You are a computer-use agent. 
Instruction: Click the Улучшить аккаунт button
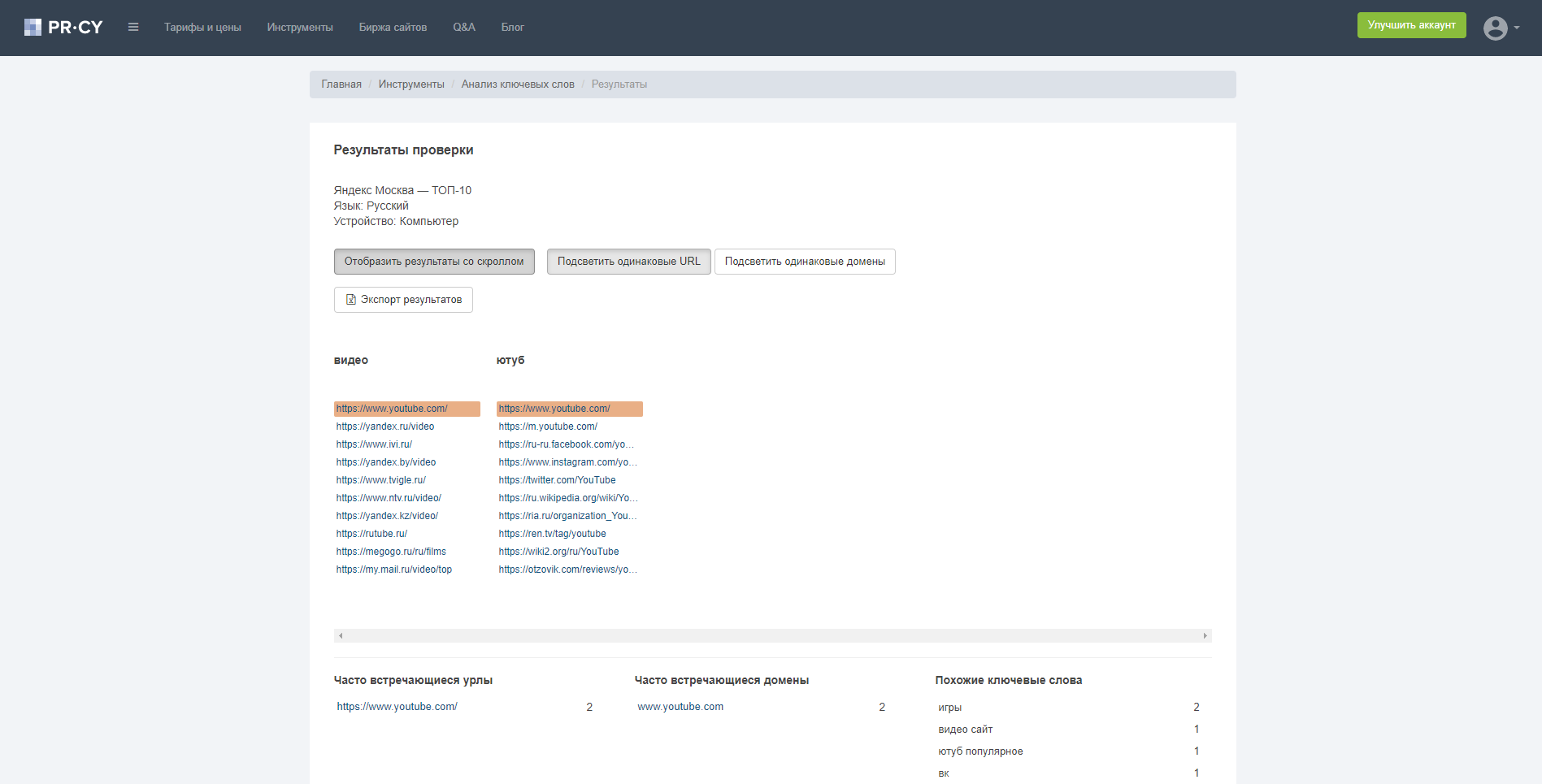pyautogui.click(x=1411, y=25)
